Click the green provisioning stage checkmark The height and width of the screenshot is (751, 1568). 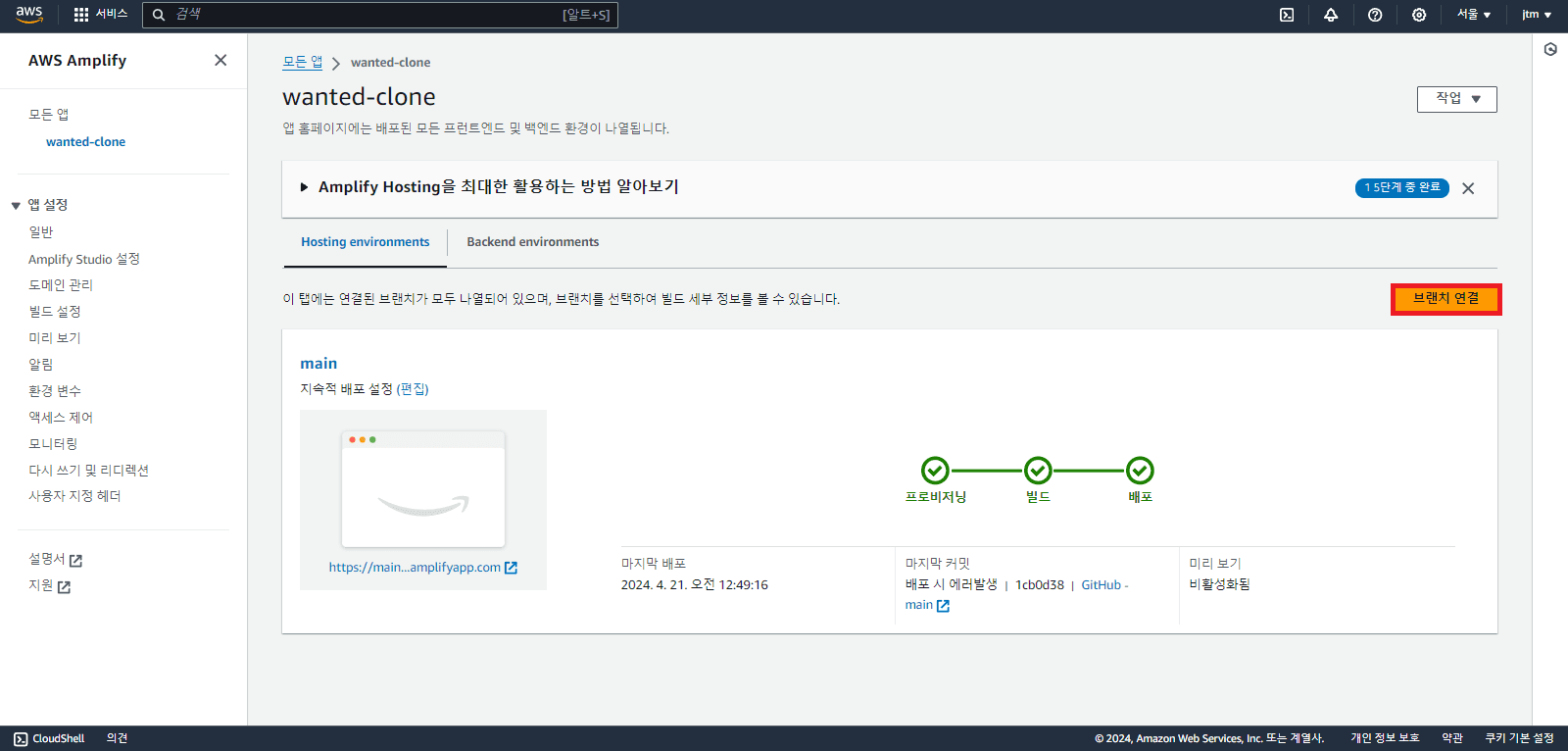[x=935, y=471]
